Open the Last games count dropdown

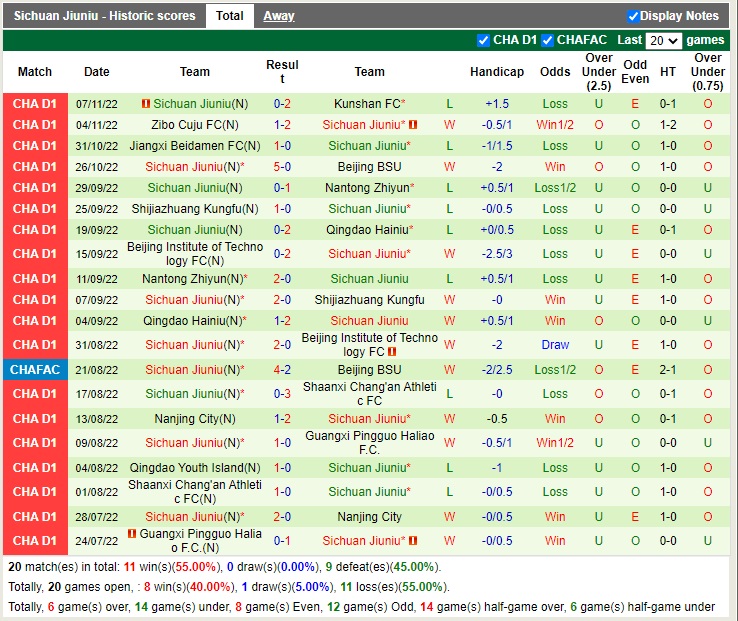(663, 41)
